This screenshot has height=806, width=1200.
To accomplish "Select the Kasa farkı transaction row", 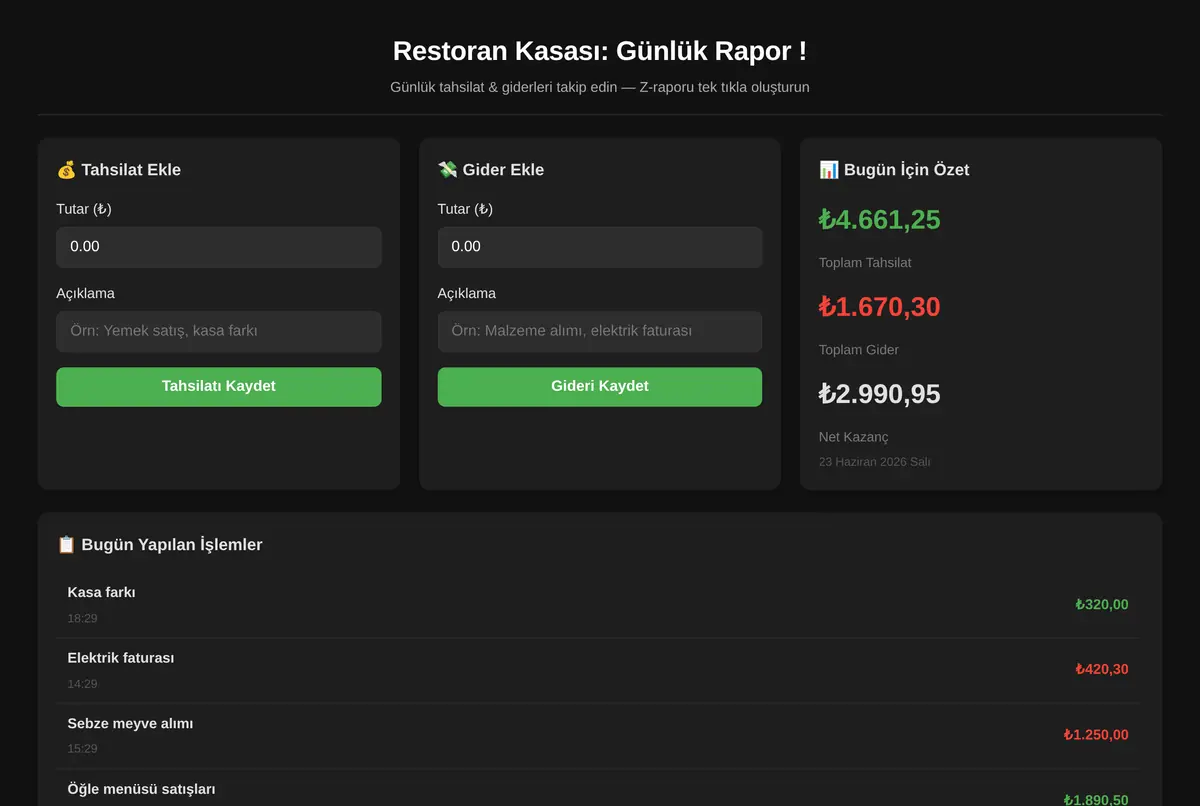I will tap(598, 605).
